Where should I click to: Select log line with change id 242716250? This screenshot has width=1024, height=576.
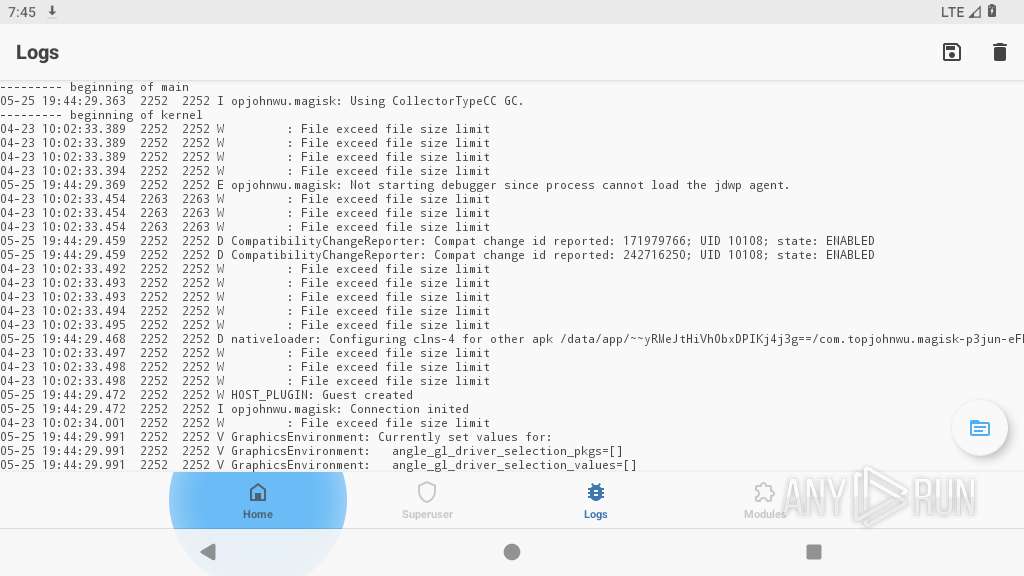(438, 255)
